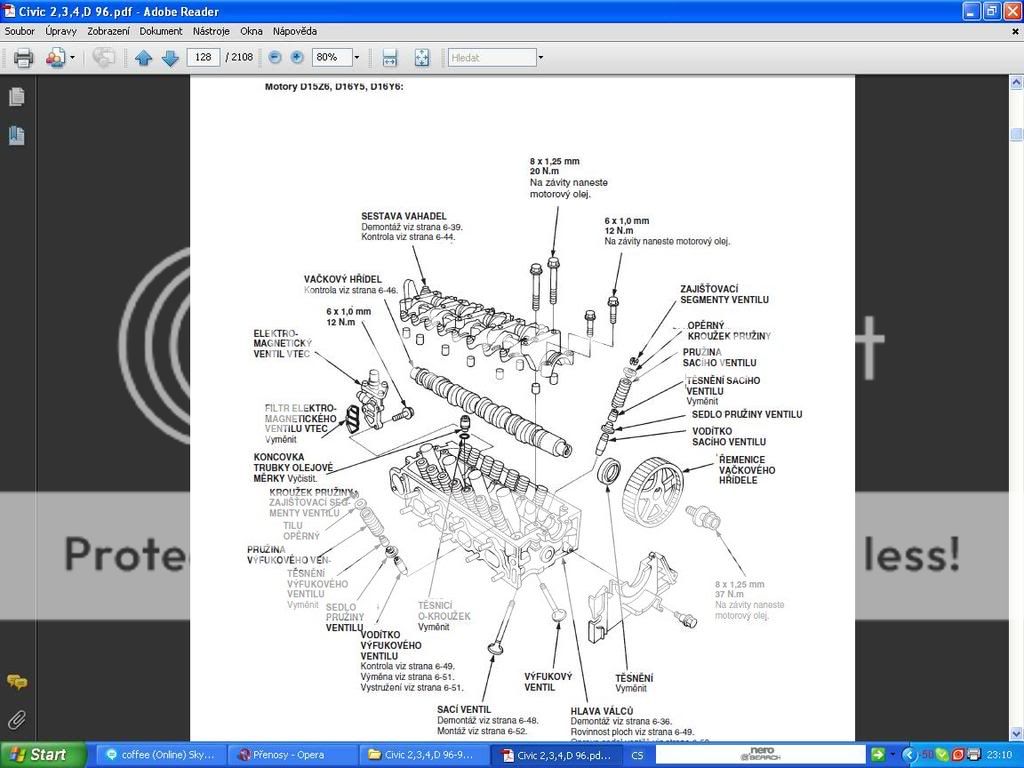Screen dimensions: 1024x768
Task: Click the page number input field
Action: tap(203, 58)
